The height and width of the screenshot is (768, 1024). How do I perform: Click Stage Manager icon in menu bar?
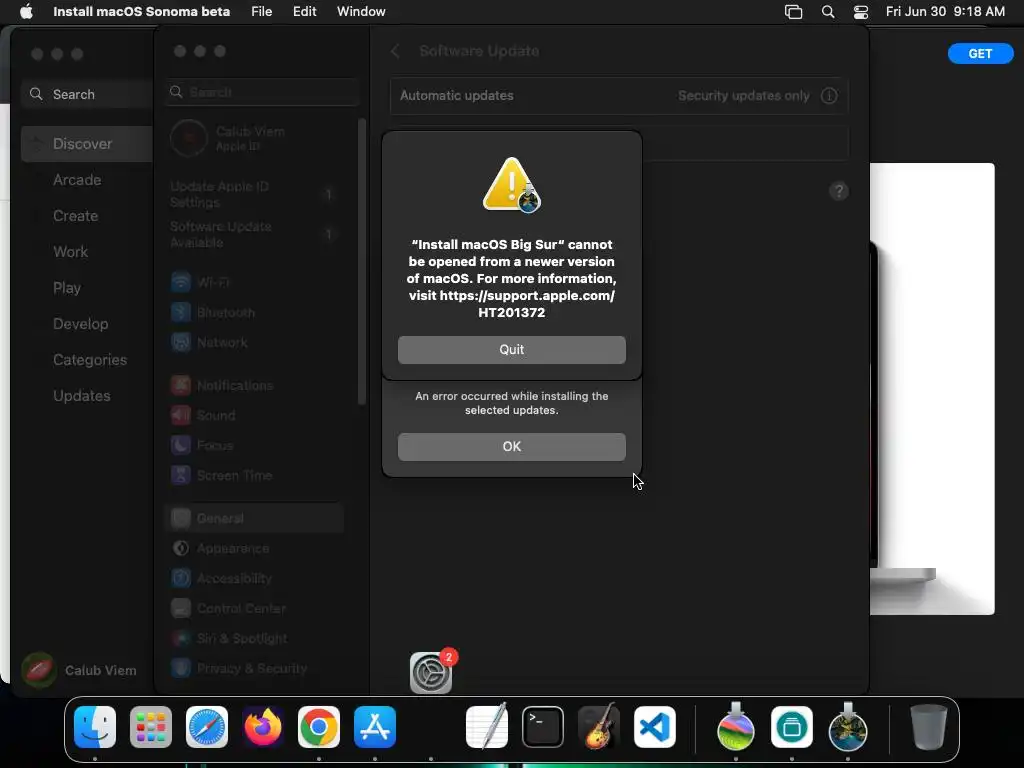[793, 11]
